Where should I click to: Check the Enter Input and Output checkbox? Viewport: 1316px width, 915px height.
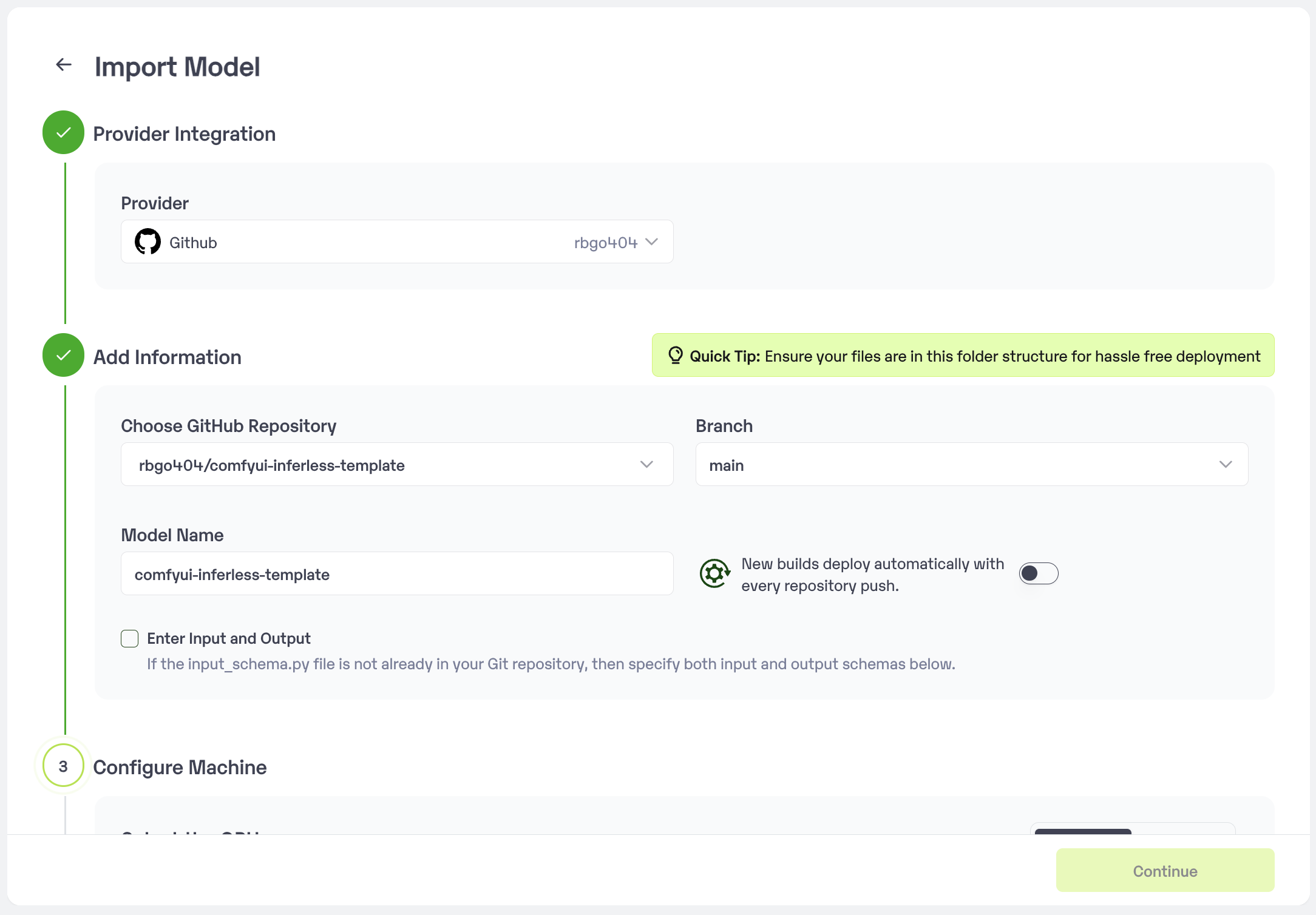click(130, 638)
